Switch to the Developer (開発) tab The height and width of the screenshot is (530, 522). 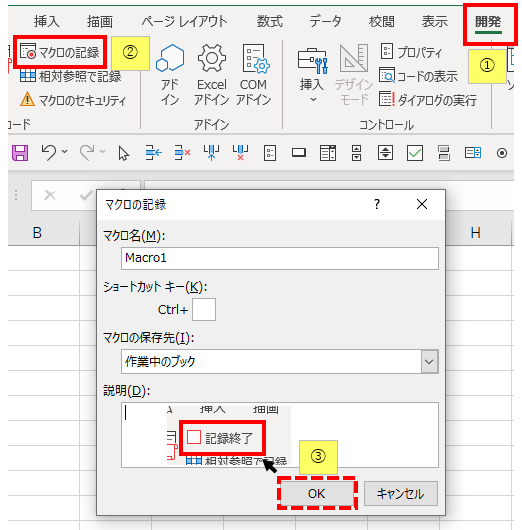click(488, 22)
